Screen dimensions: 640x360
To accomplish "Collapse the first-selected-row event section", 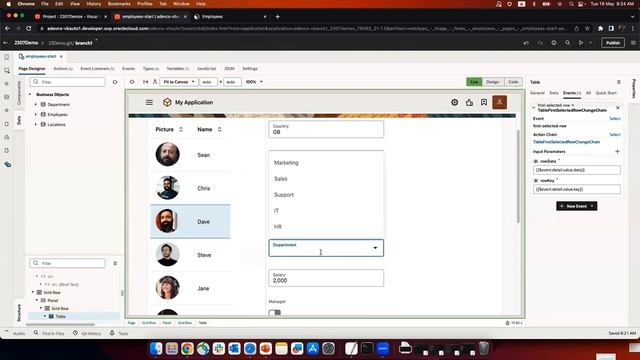I will [533, 108].
